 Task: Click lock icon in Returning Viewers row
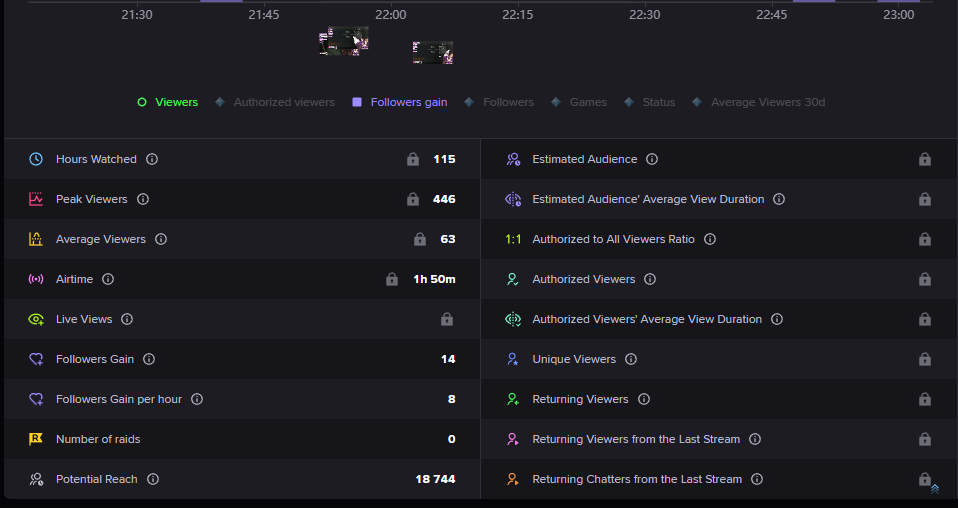click(925, 399)
